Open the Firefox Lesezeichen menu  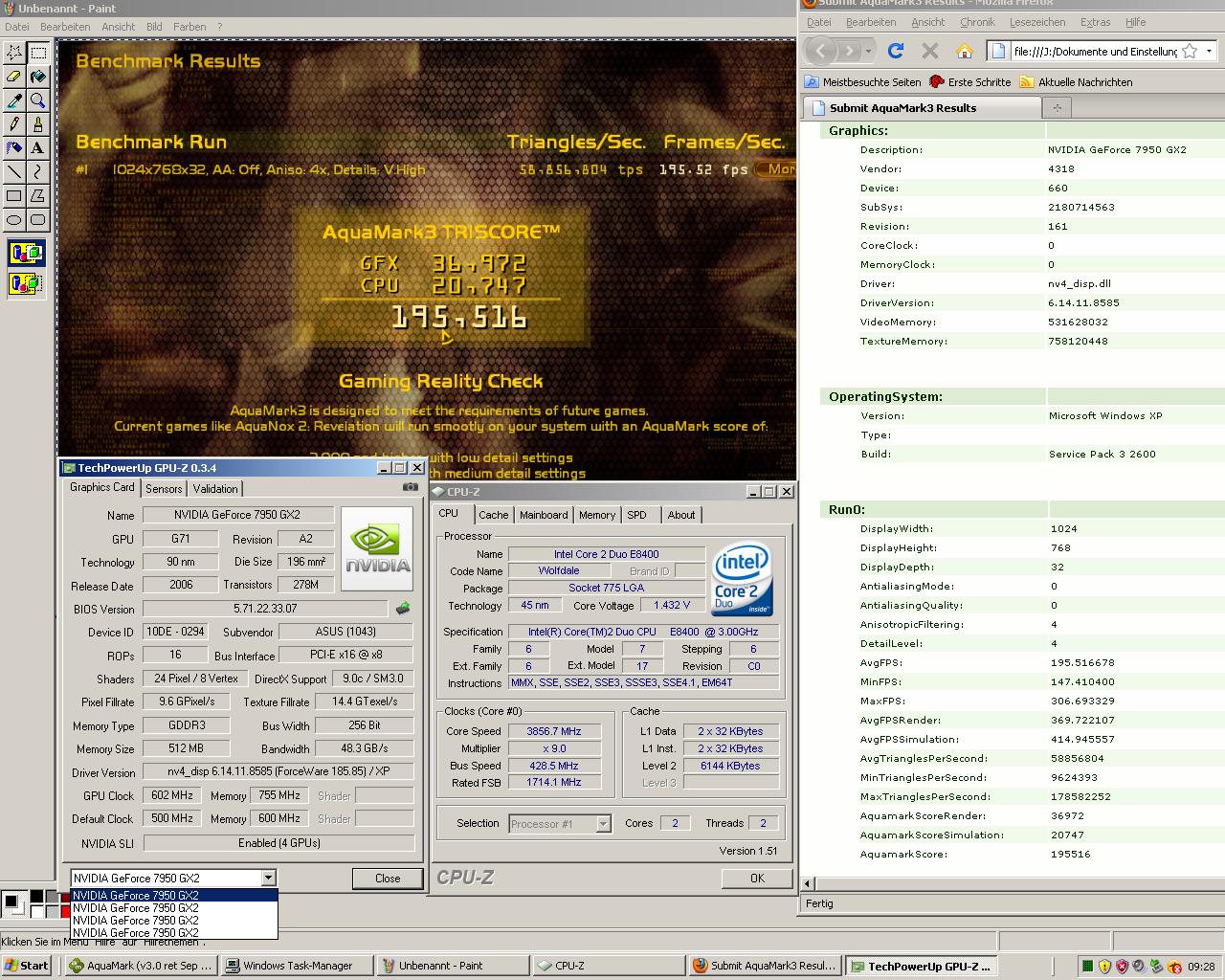coord(1036,22)
